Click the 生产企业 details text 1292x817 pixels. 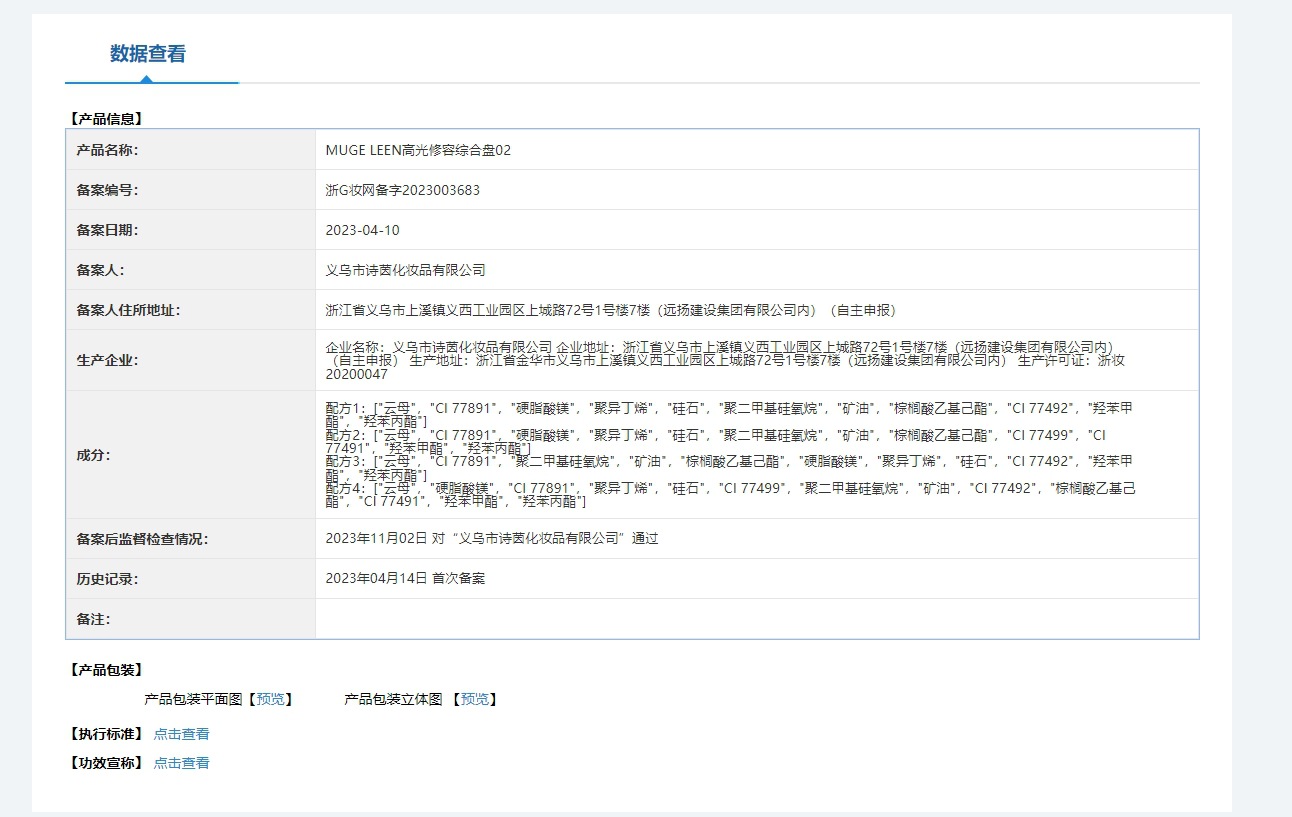pos(726,360)
